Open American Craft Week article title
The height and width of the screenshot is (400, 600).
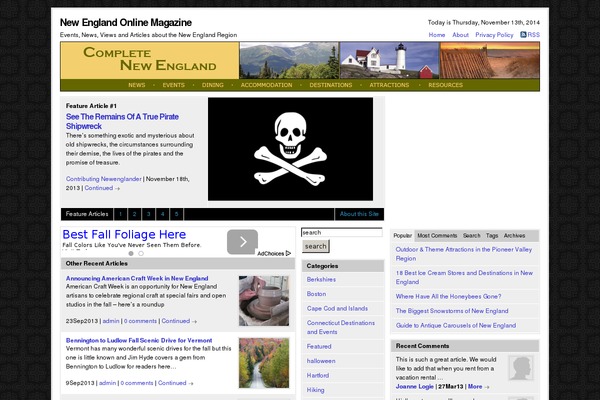pyautogui.click(x=137, y=278)
